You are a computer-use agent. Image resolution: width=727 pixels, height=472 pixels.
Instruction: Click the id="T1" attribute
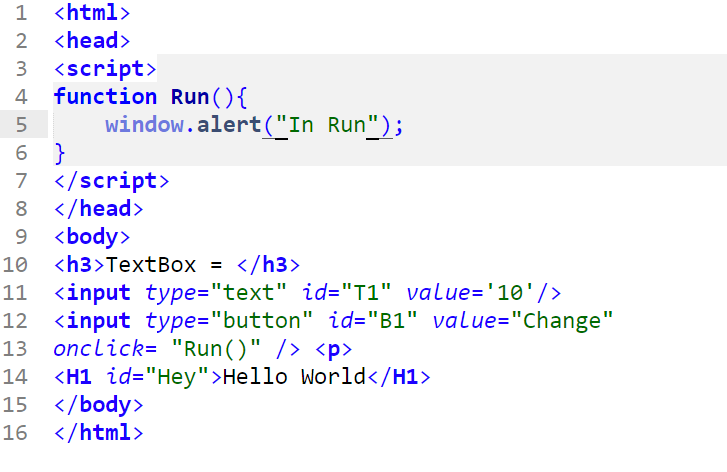click(x=347, y=293)
